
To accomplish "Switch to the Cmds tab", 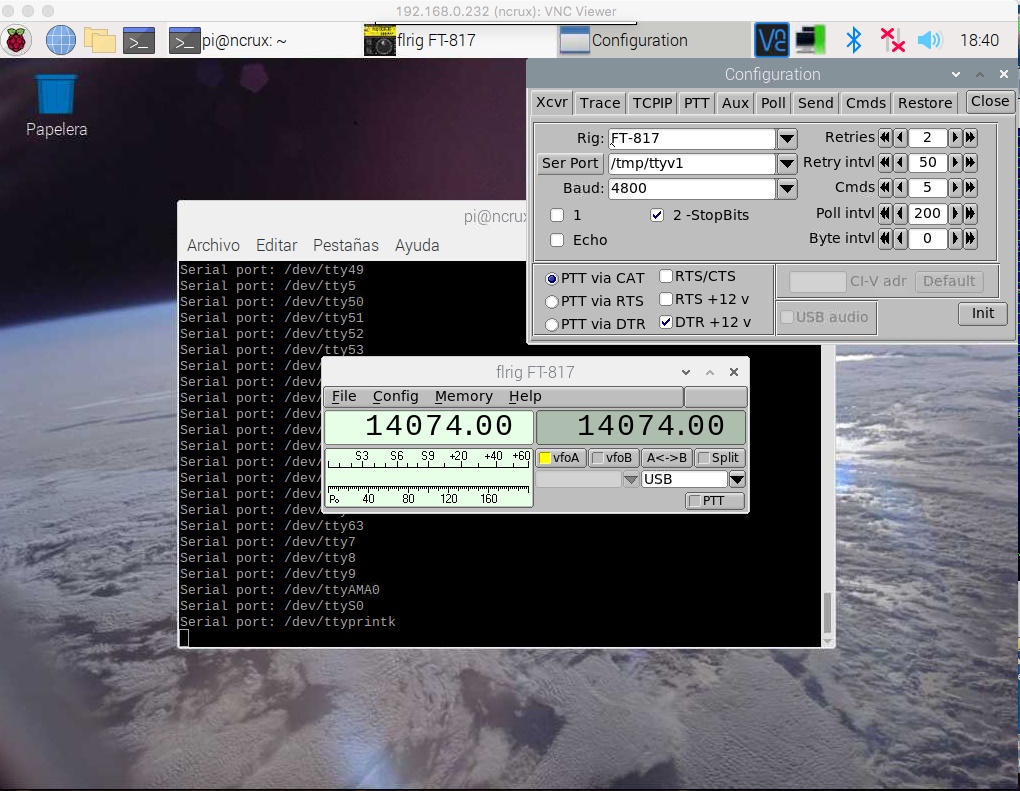I will [x=866, y=103].
